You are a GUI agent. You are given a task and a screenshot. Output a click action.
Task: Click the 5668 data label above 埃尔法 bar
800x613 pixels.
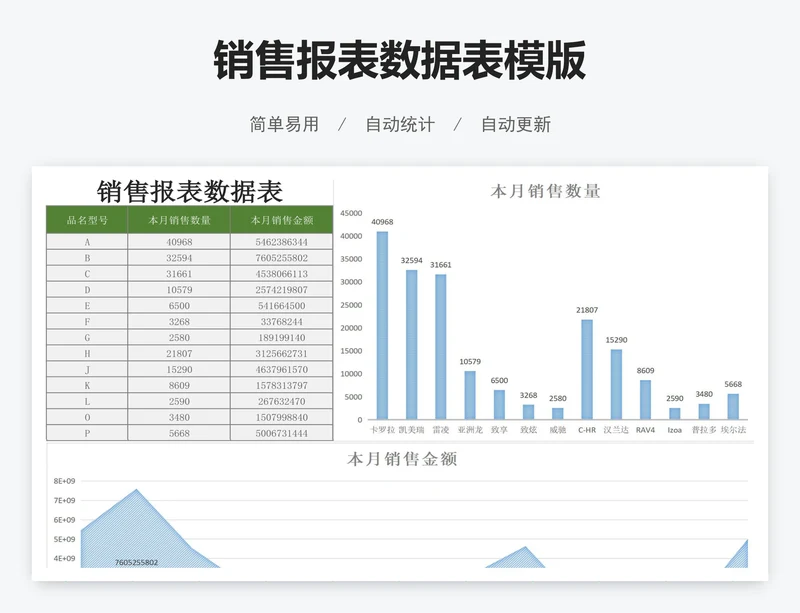point(733,384)
